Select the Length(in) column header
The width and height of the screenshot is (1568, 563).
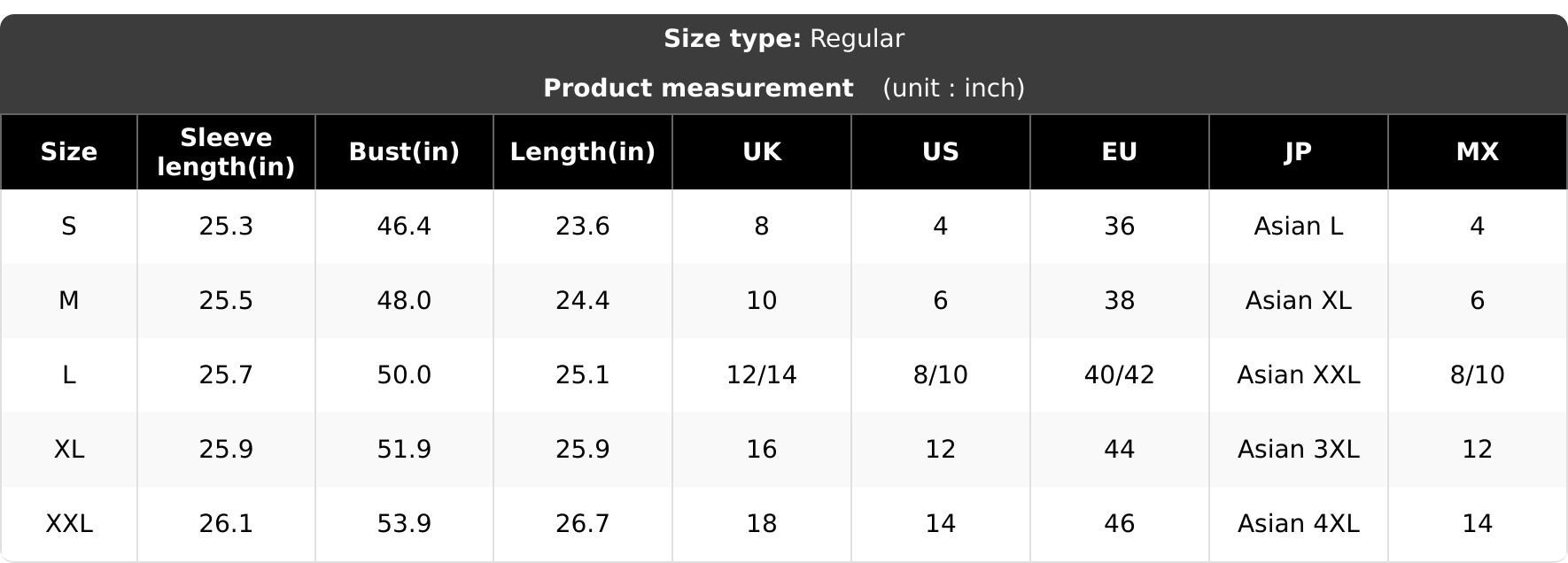(x=583, y=152)
